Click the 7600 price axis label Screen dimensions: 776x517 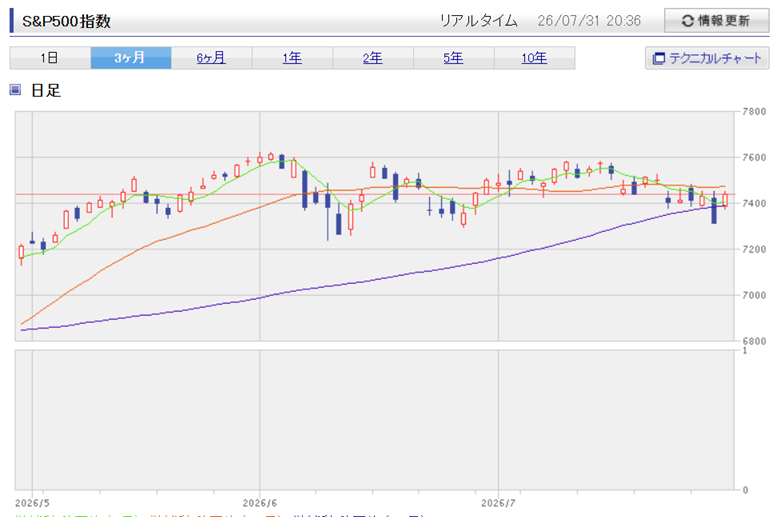[x=754, y=157]
